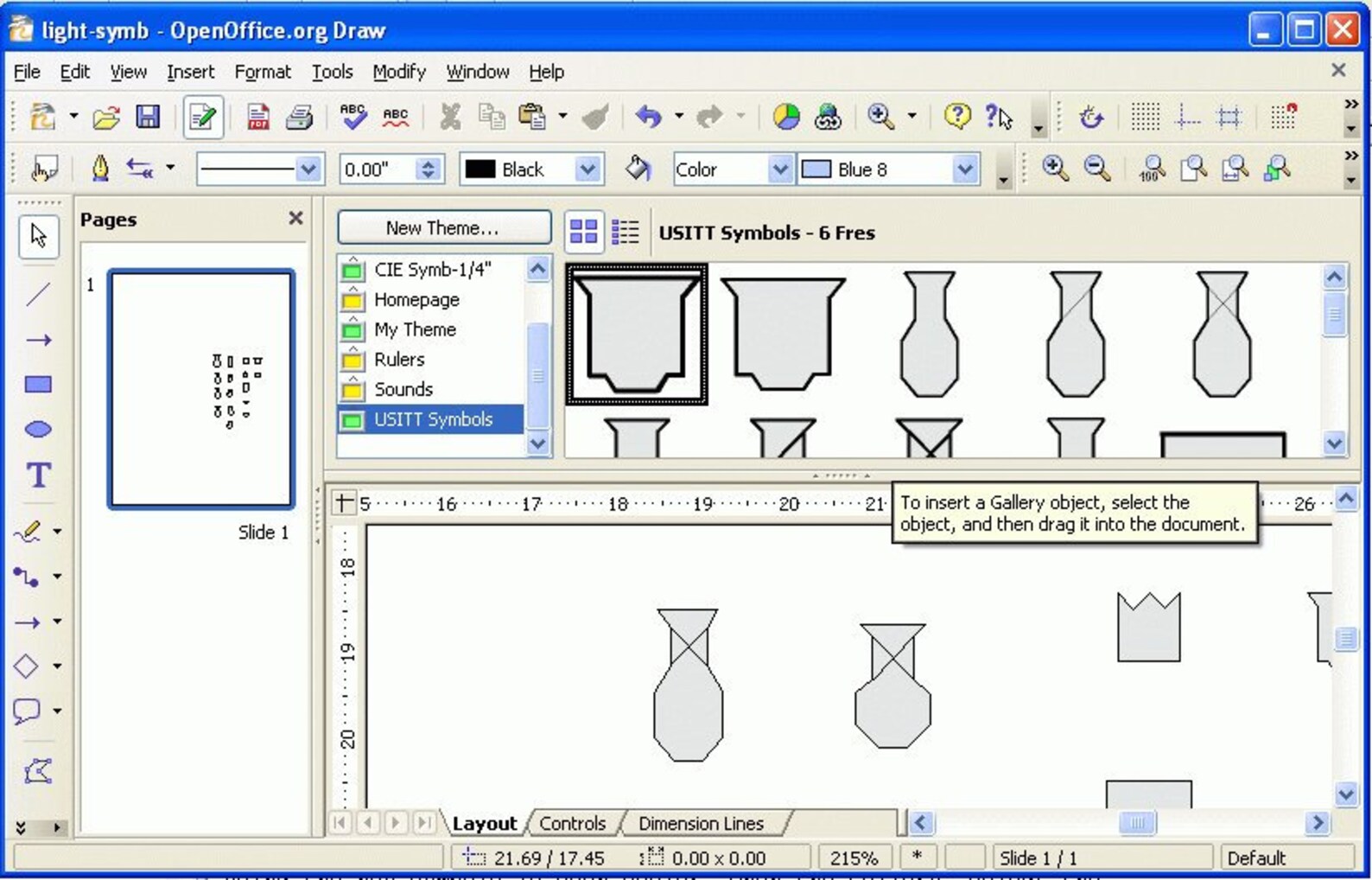
Task: Select the Curve freeform tool
Action: [28, 531]
